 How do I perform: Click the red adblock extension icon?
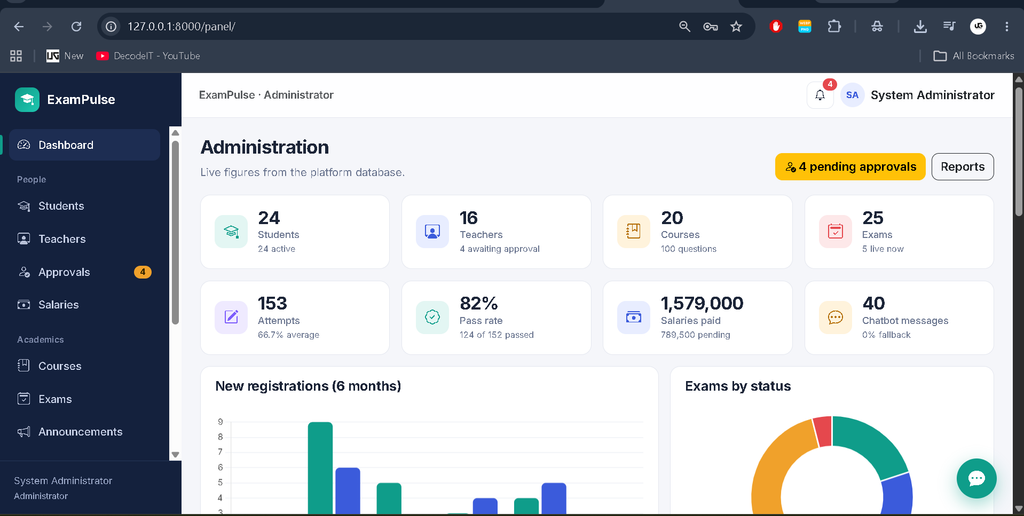pyautogui.click(x=776, y=27)
